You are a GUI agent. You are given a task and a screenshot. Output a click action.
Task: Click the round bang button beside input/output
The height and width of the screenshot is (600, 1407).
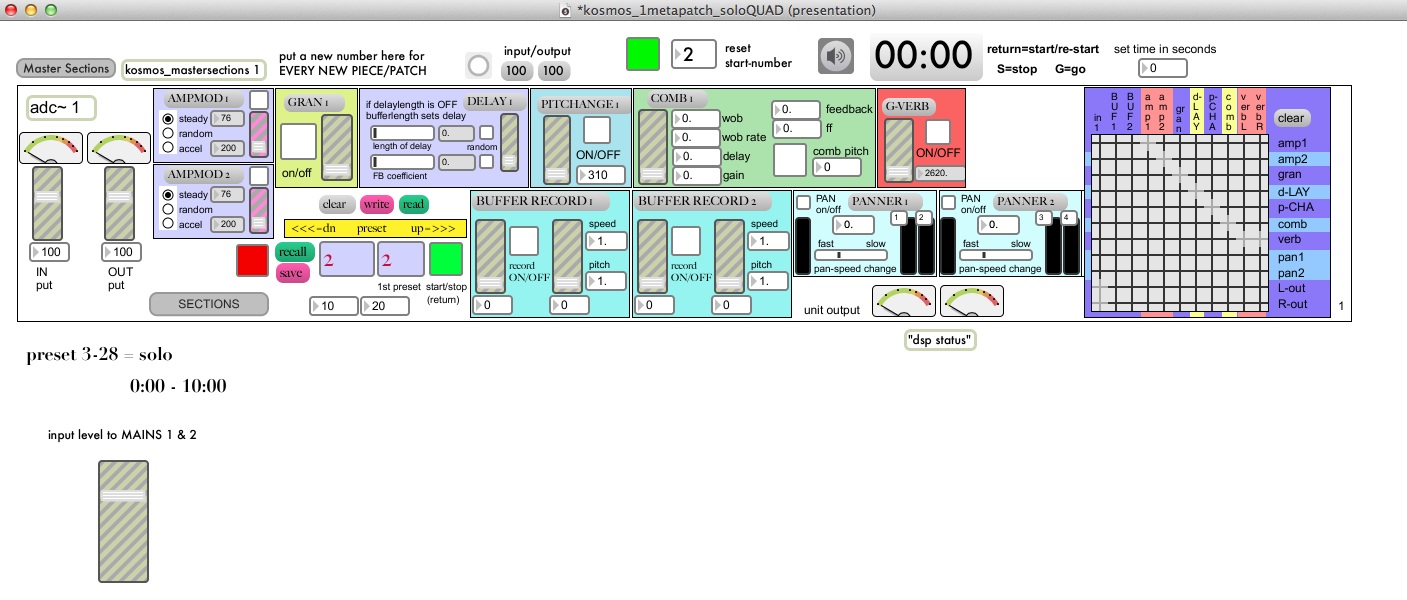[x=479, y=66]
